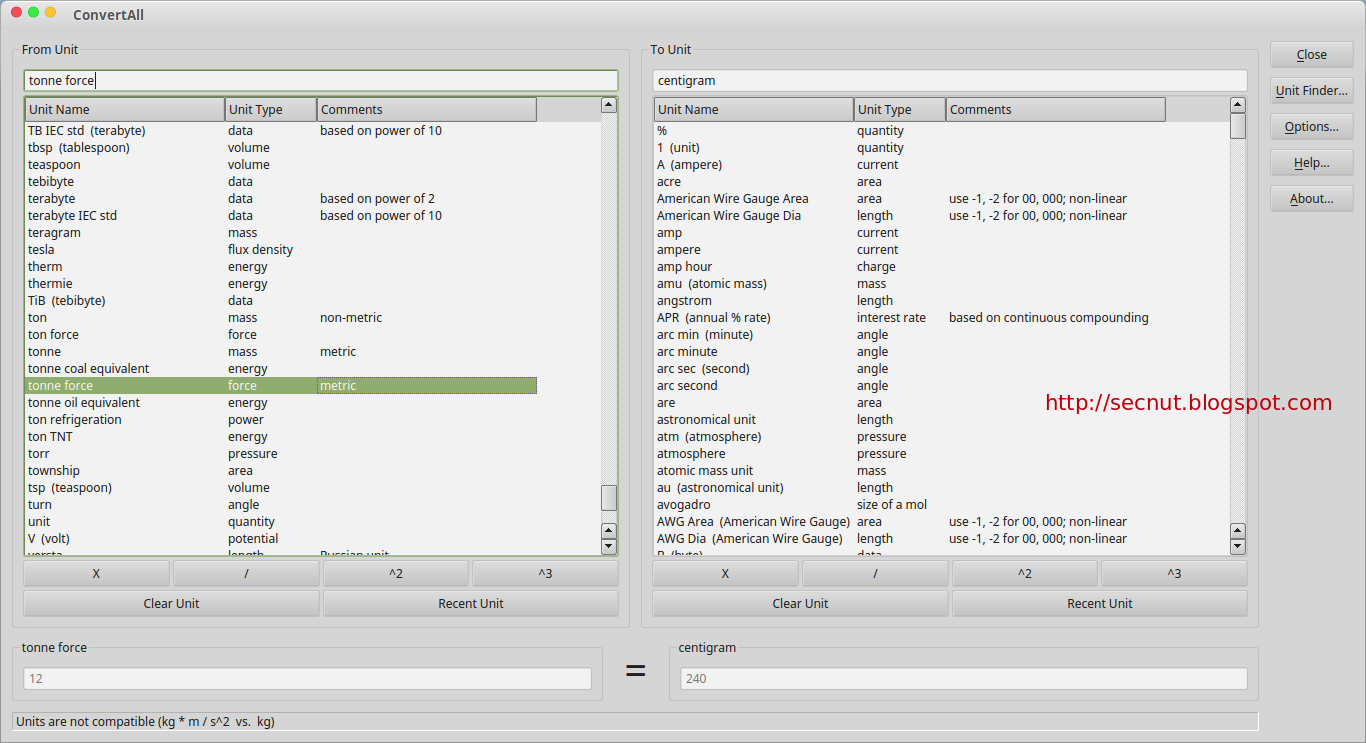Image resolution: width=1366 pixels, height=743 pixels.
Task: Select 'acre' in the To Unit list
Action: (668, 181)
